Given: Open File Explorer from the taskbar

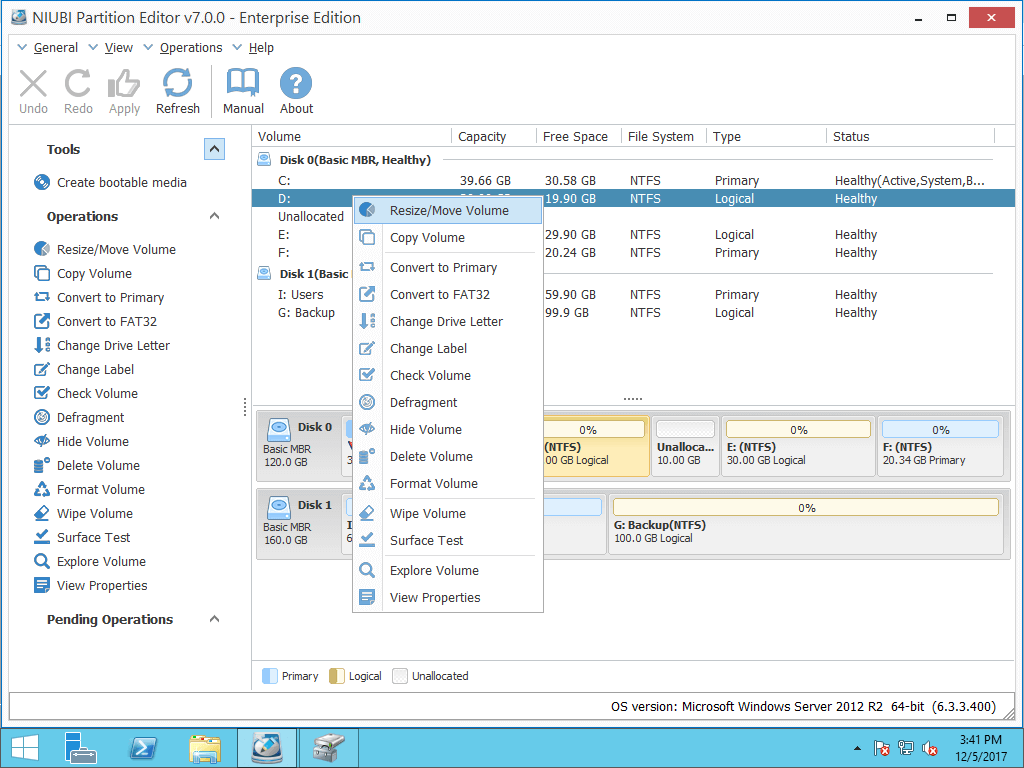Looking at the screenshot, I should 204,748.
